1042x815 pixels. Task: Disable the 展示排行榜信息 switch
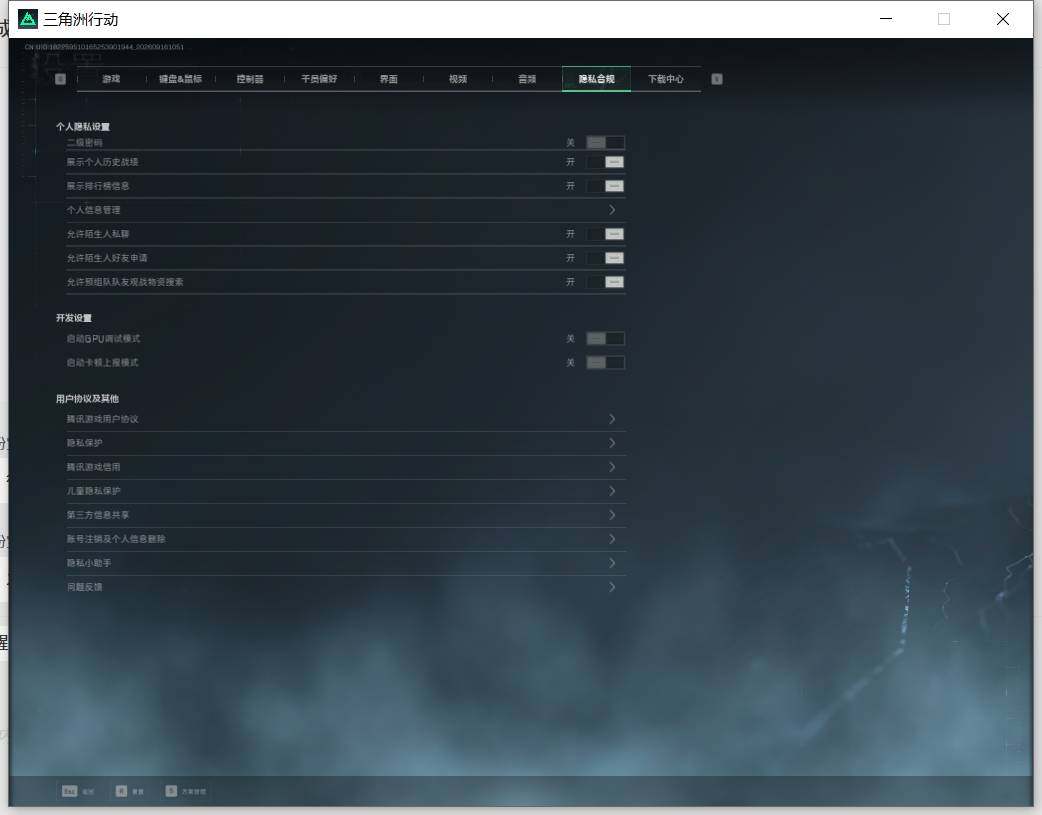(x=605, y=186)
